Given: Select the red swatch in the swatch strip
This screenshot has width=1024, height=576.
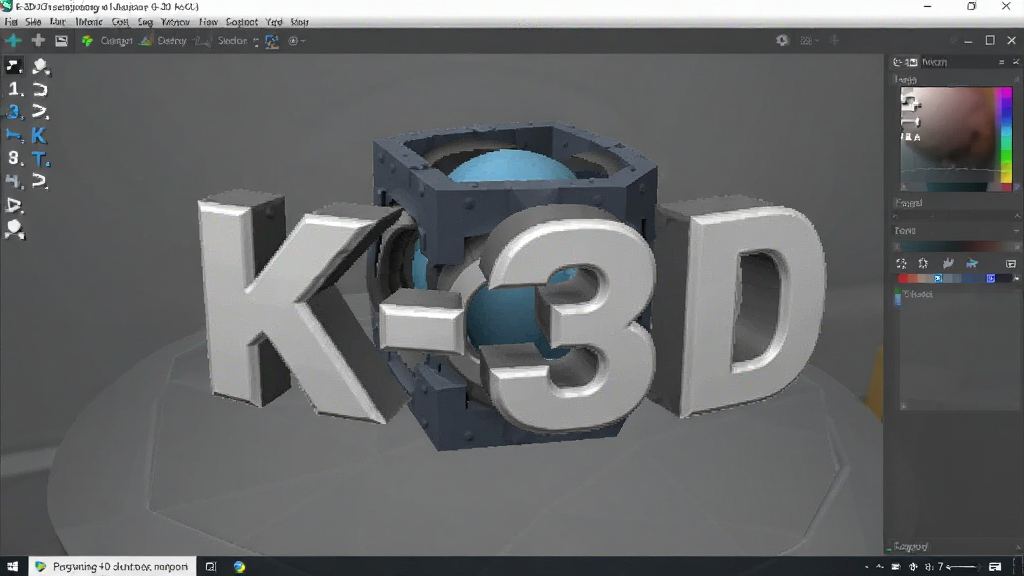Looking at the screenshot, I should pyautogui.click(x=903, y=278).
